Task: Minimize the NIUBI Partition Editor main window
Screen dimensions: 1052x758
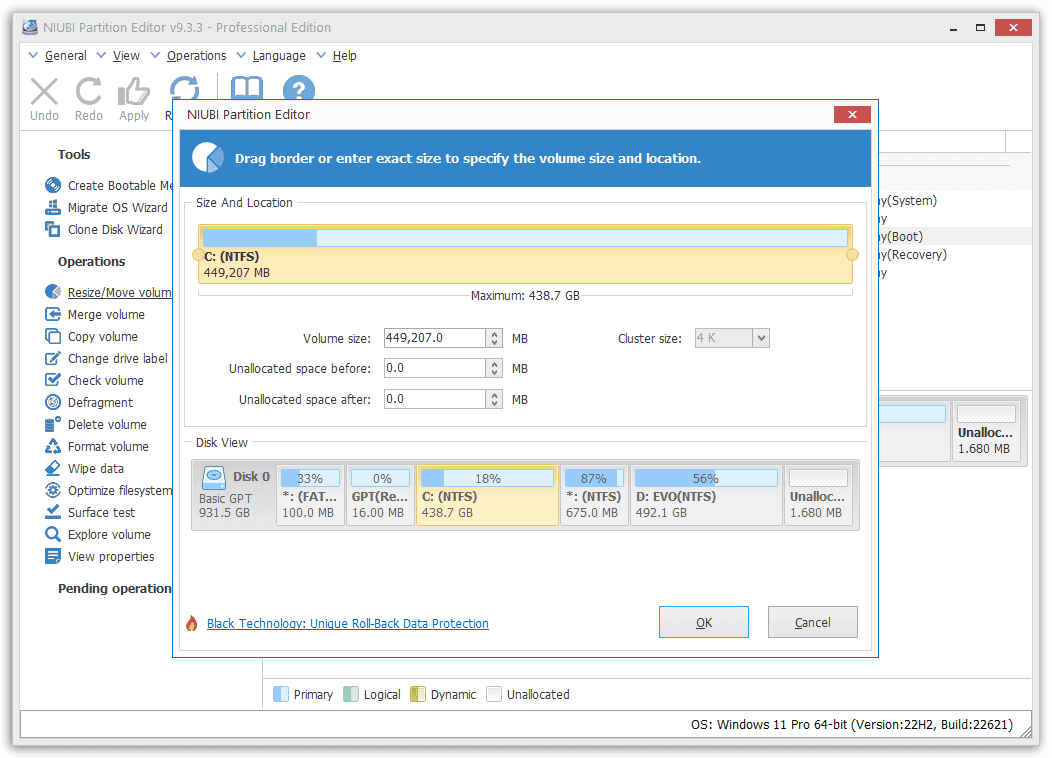Action: 953,28
